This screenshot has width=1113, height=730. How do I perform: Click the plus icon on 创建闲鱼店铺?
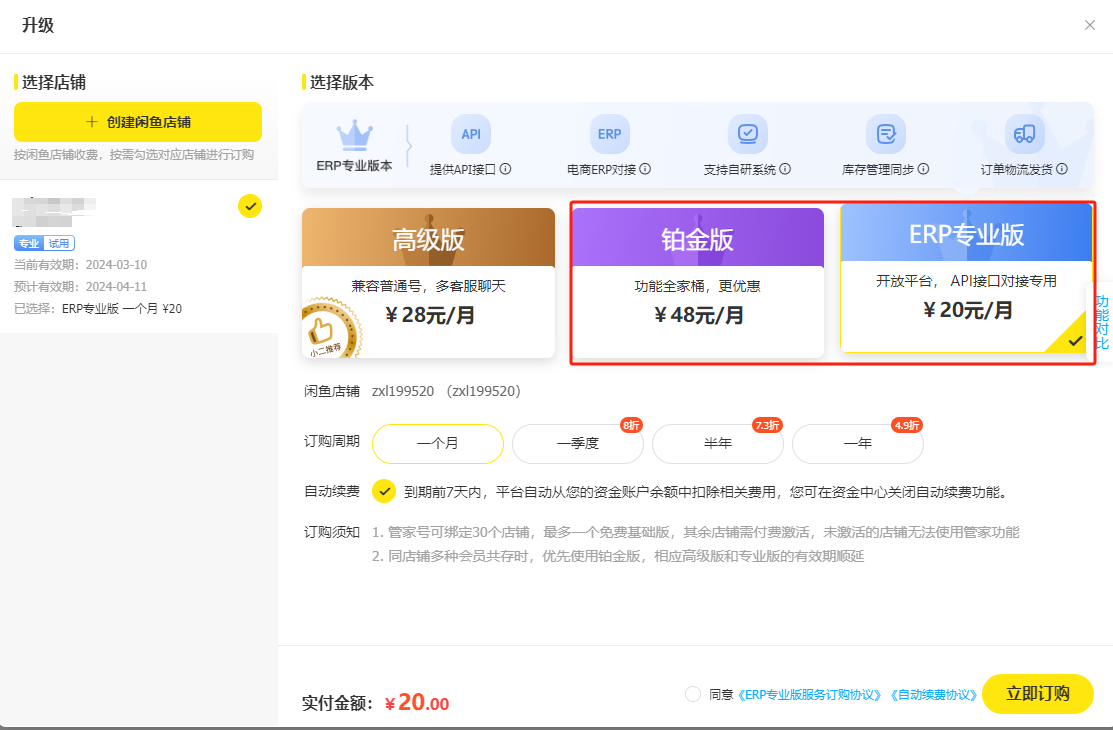click(x=92, y=122)
